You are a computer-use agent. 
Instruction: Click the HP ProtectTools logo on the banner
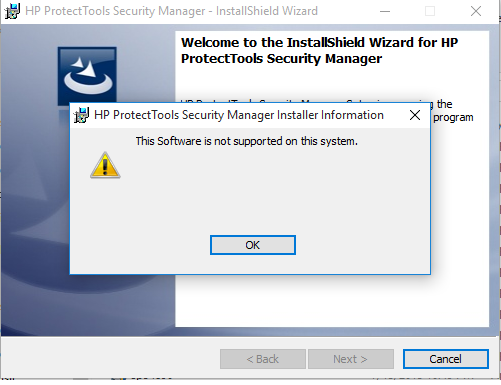coord(87,75)
